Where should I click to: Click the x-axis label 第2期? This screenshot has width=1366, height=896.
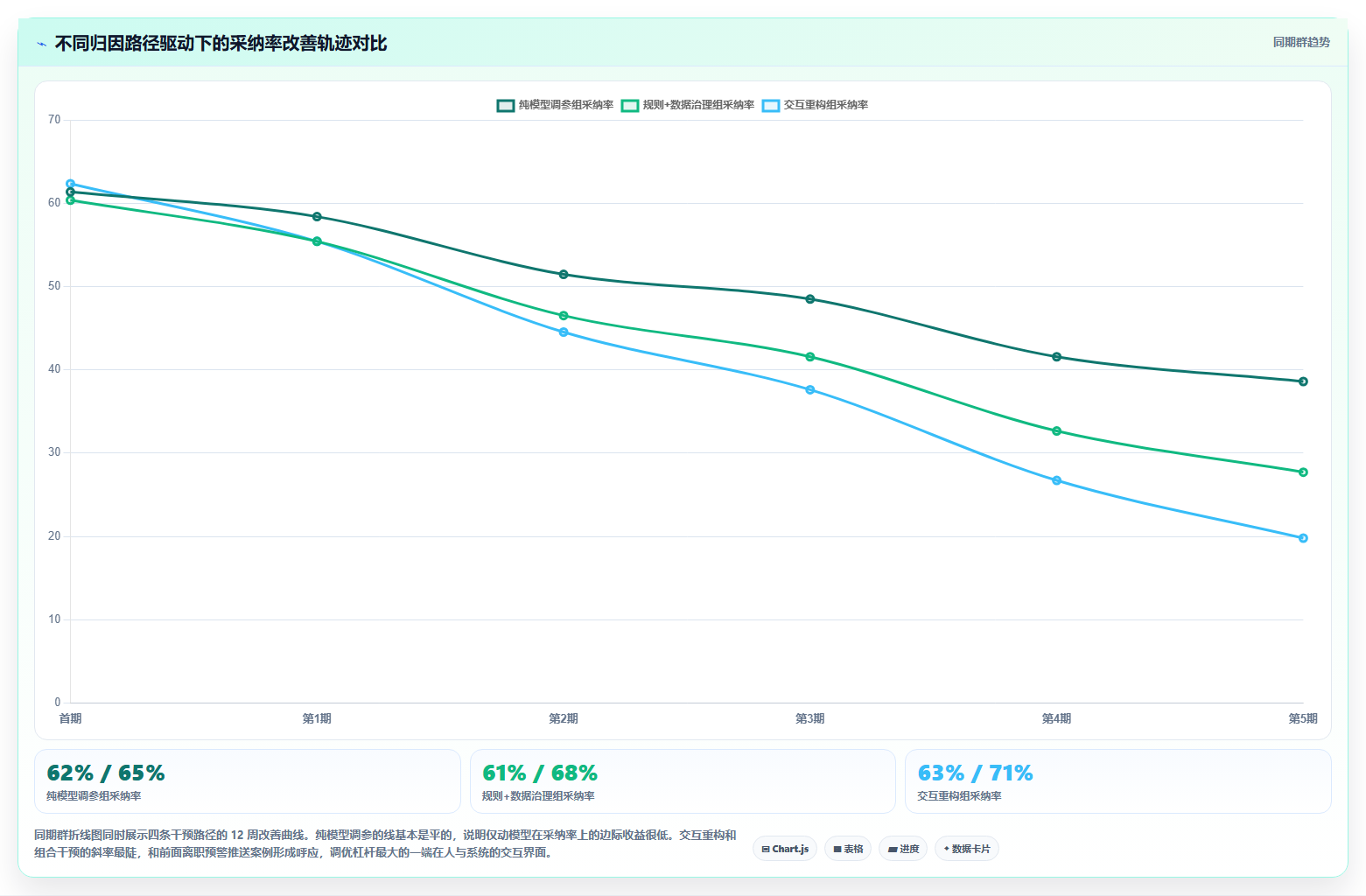coord(564,718)
